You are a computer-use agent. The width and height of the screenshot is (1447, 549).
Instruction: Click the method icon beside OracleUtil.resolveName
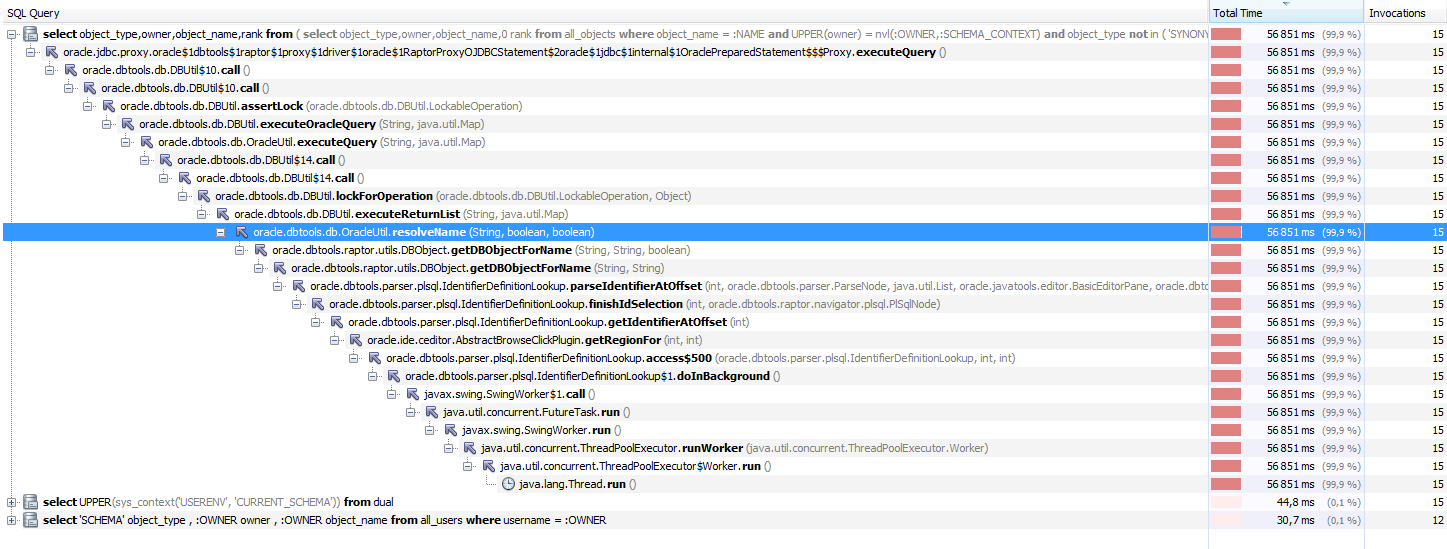[242, 232]
